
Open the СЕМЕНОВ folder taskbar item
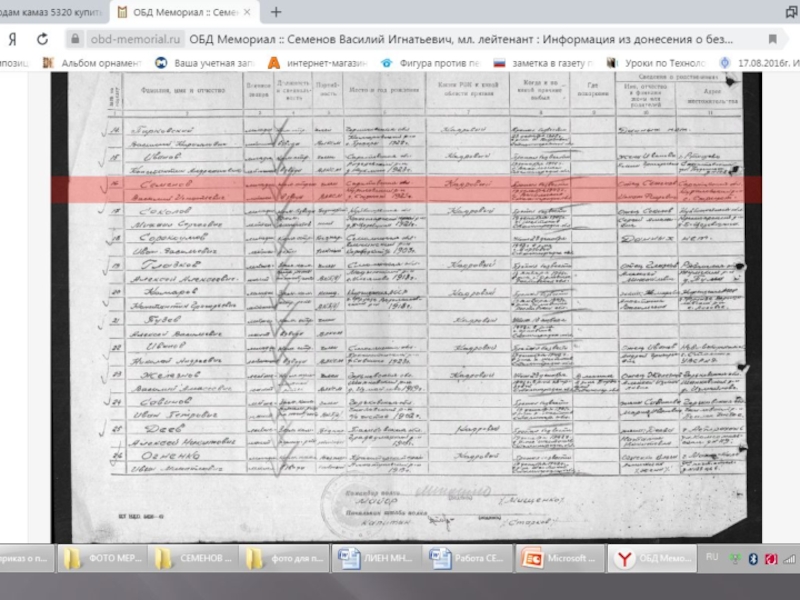coord(194,558)
